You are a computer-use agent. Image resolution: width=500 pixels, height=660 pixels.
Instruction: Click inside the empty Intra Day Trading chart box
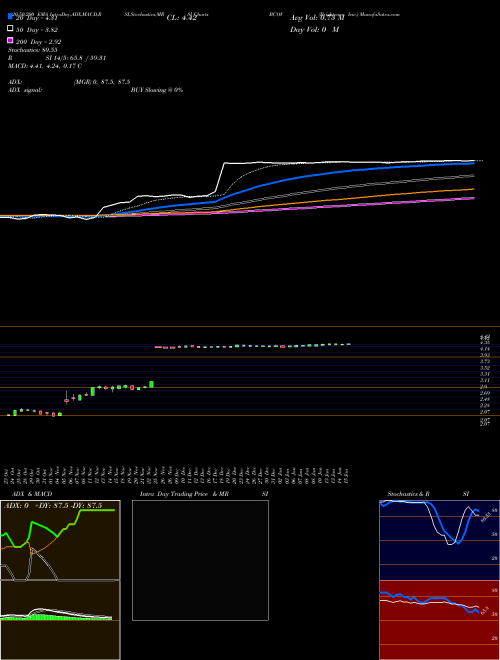pyautogui.click(x=200, y=560)
